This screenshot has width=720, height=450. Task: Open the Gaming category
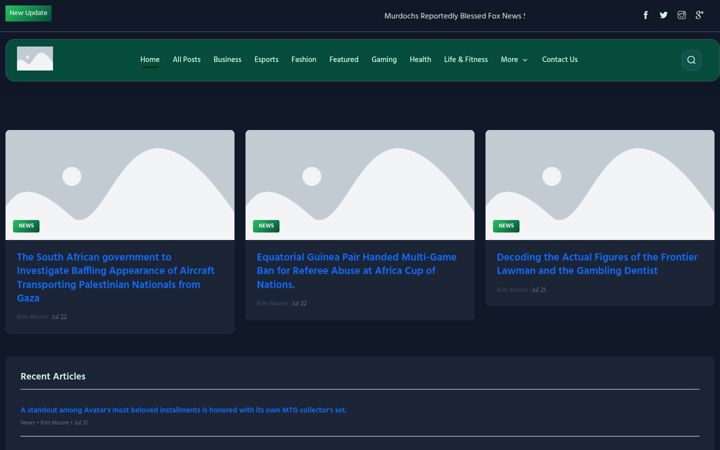coord(384,59)
